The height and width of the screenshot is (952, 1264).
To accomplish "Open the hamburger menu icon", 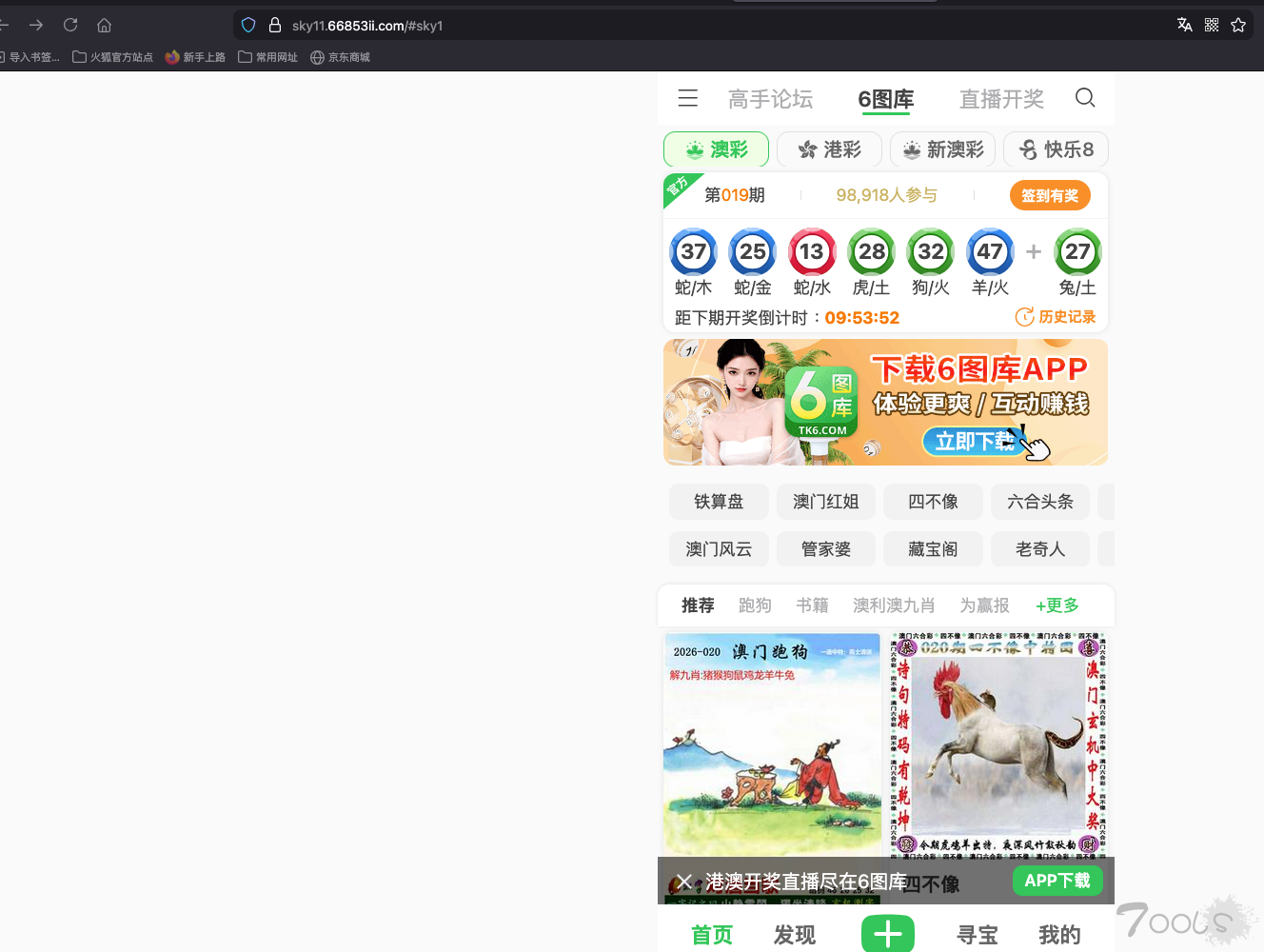I will pos(687,98).
